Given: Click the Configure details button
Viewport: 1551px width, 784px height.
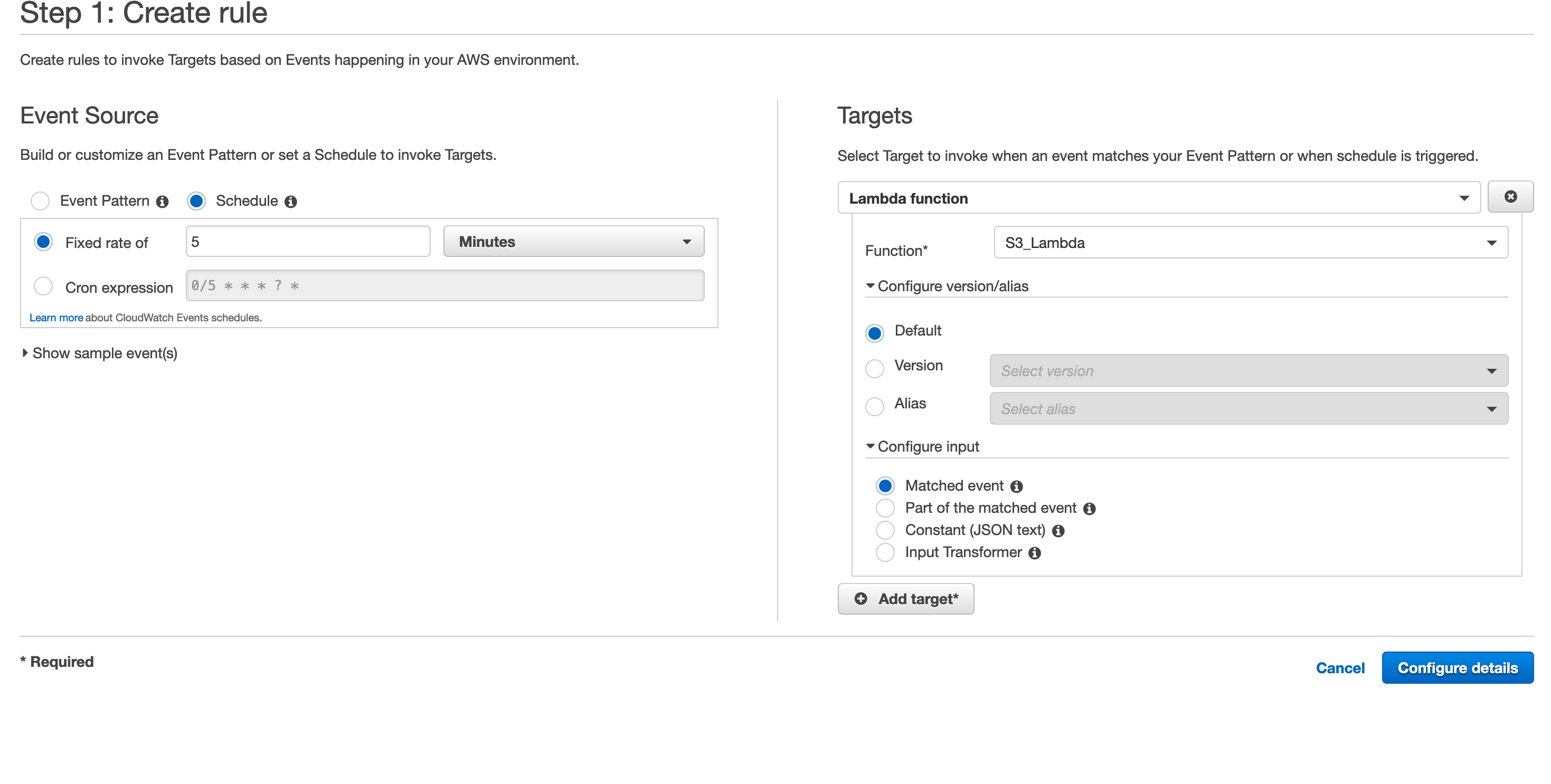Looking at the screenshot, I should 1457,668.
